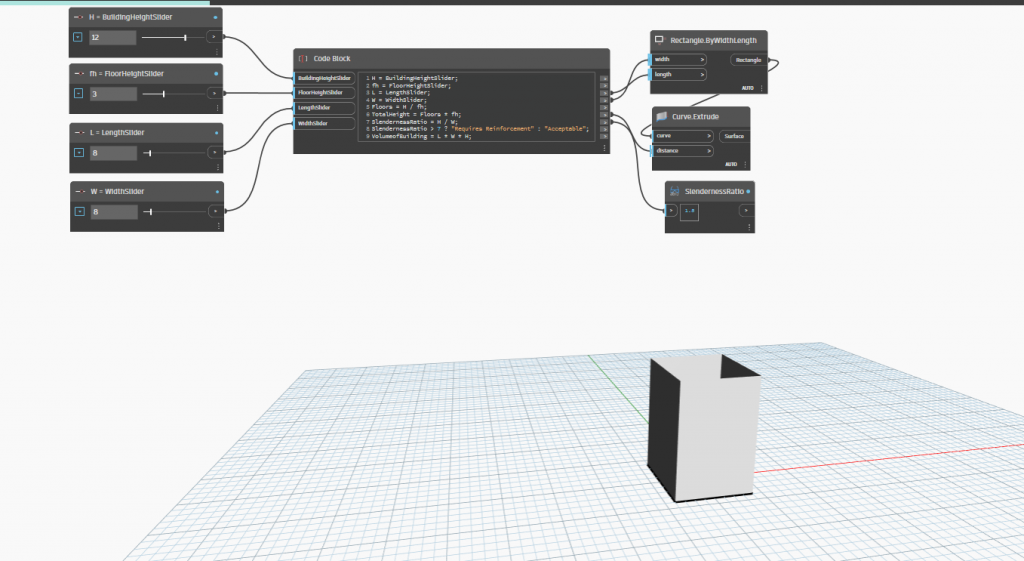Click the blue status dot on LengthSlider node
This screenshot has width=1024, height=561.
(216, 133)
